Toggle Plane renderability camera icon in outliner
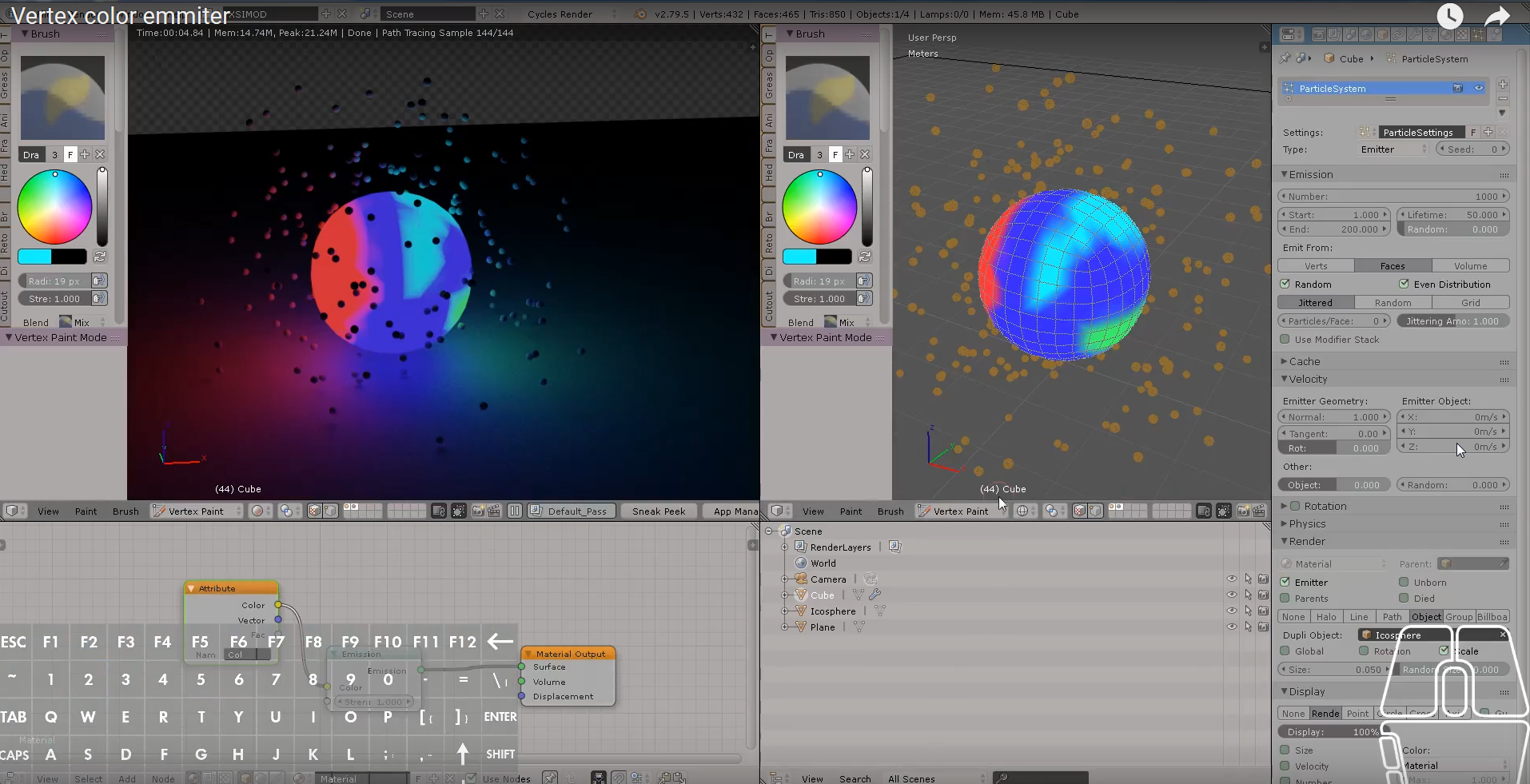The image size is (1530, 784). [1263, 627]
